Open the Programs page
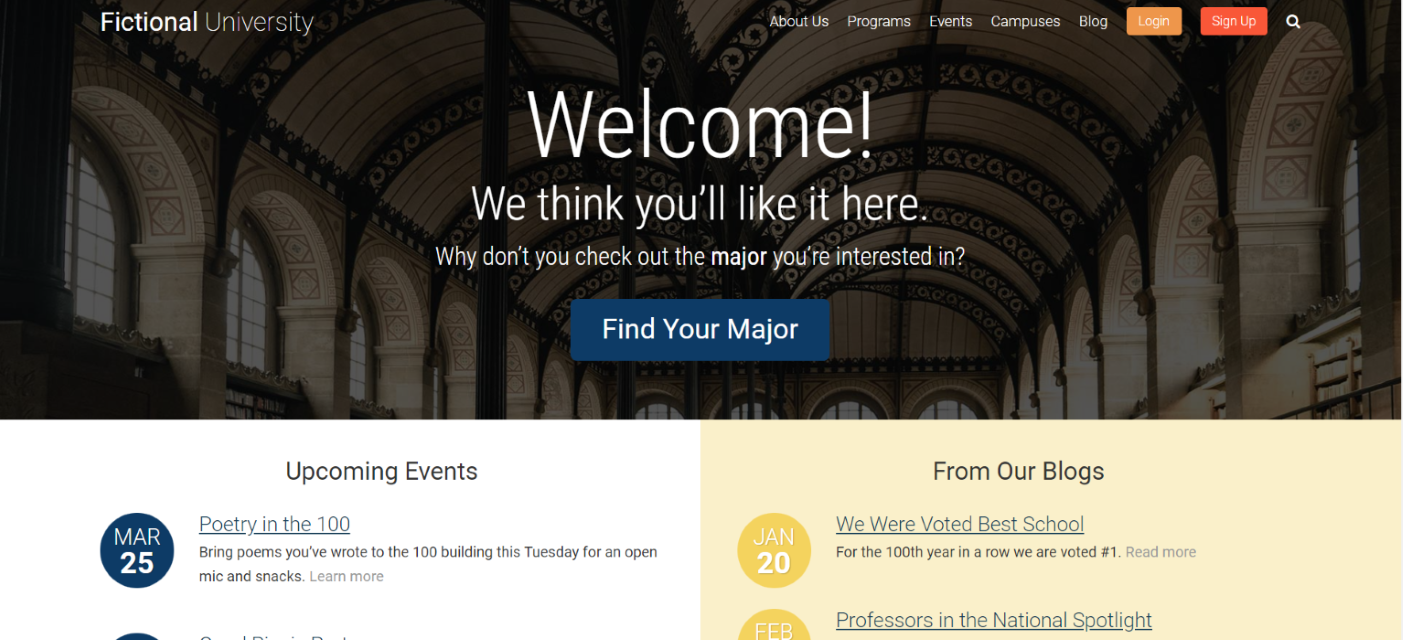The width and height of the screenshot is (1403, 640). click(878, 21)
